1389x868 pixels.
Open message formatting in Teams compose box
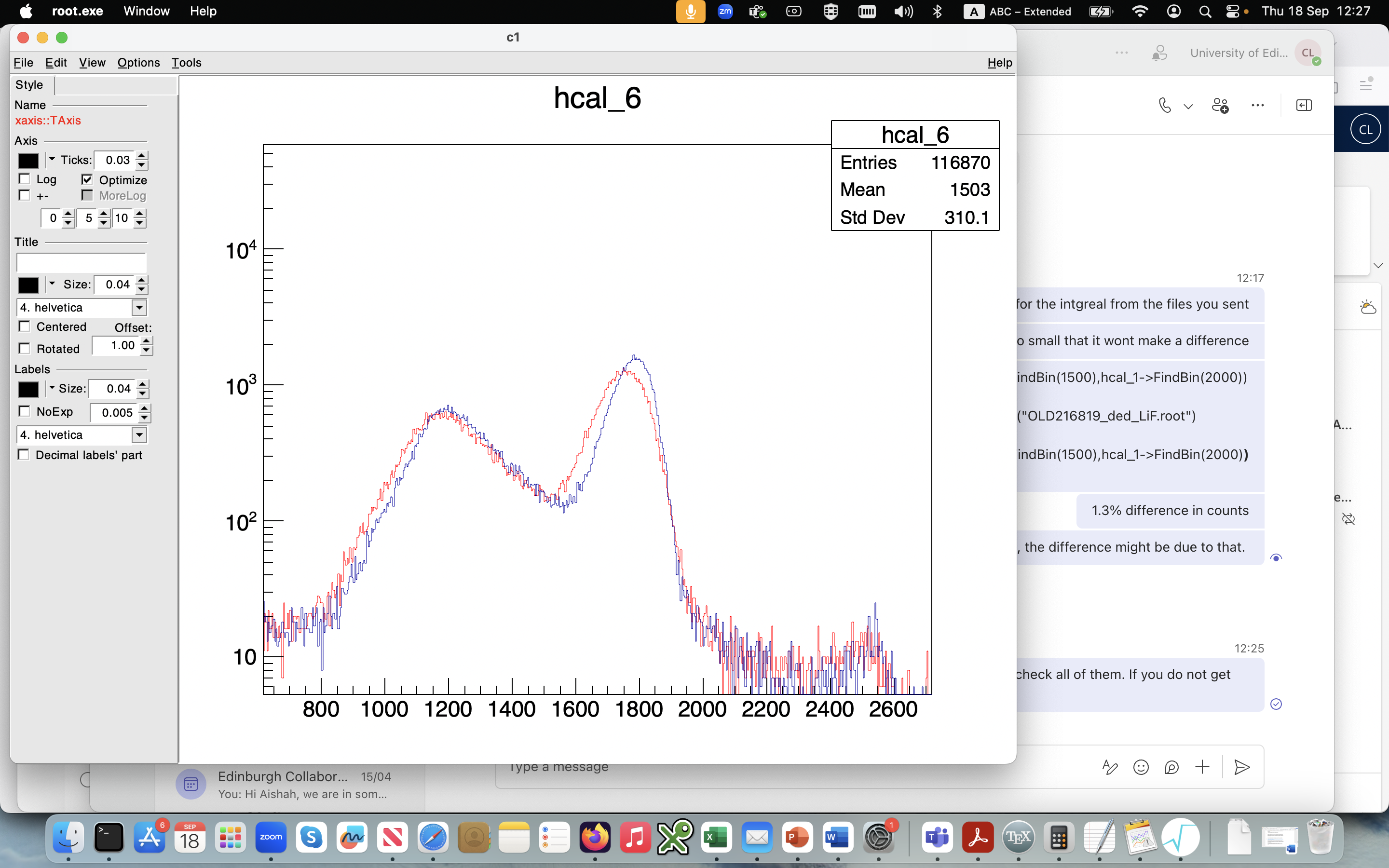1109,767
